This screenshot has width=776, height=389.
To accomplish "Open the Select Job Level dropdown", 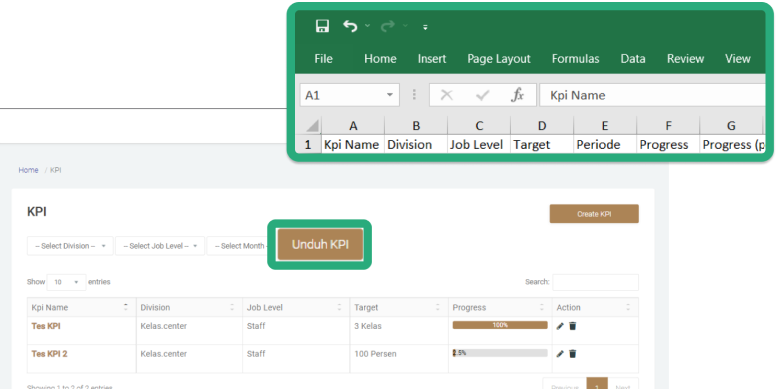I will click(x=160, y=246).
